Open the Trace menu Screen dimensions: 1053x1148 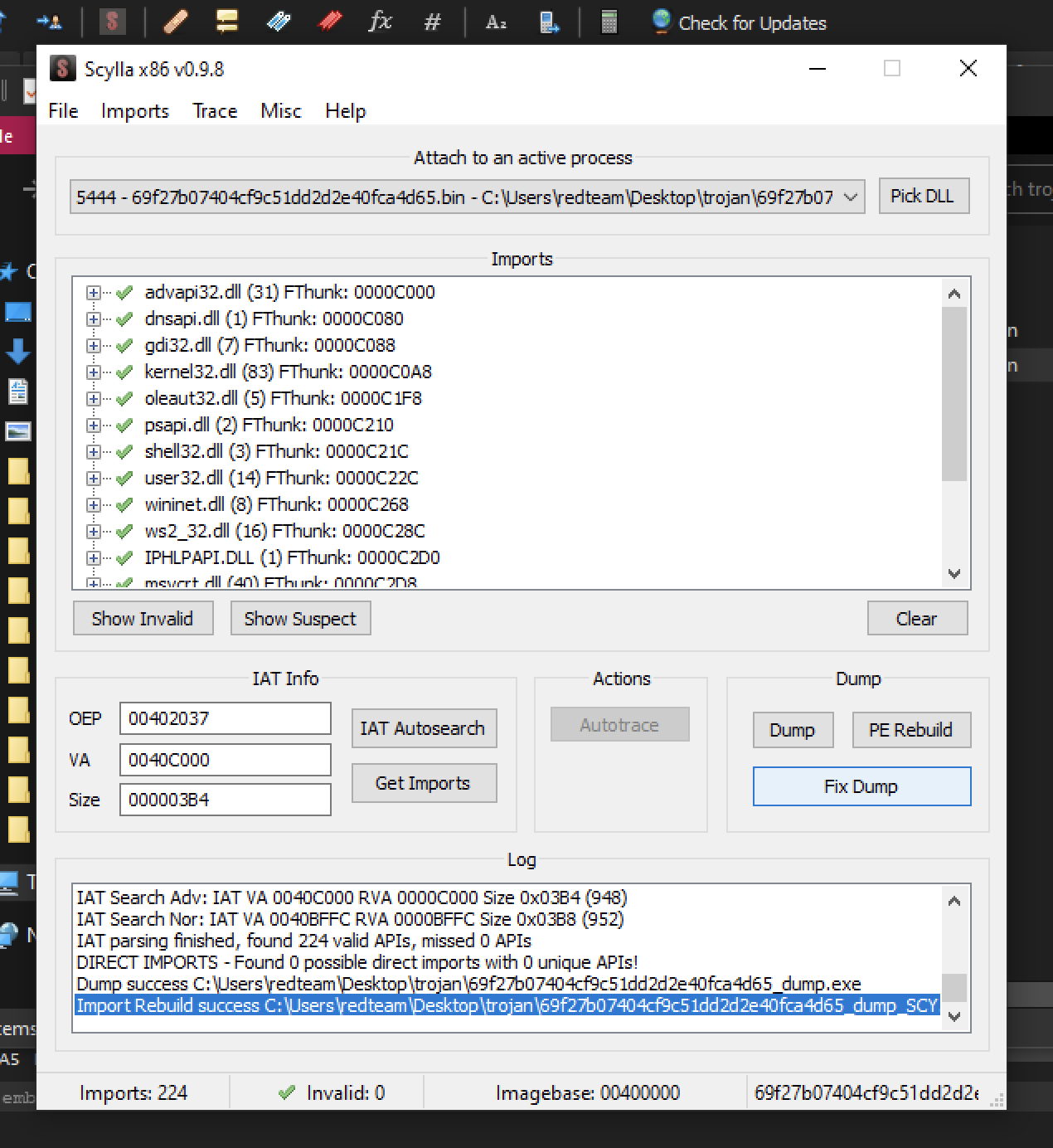coord(215,111)
